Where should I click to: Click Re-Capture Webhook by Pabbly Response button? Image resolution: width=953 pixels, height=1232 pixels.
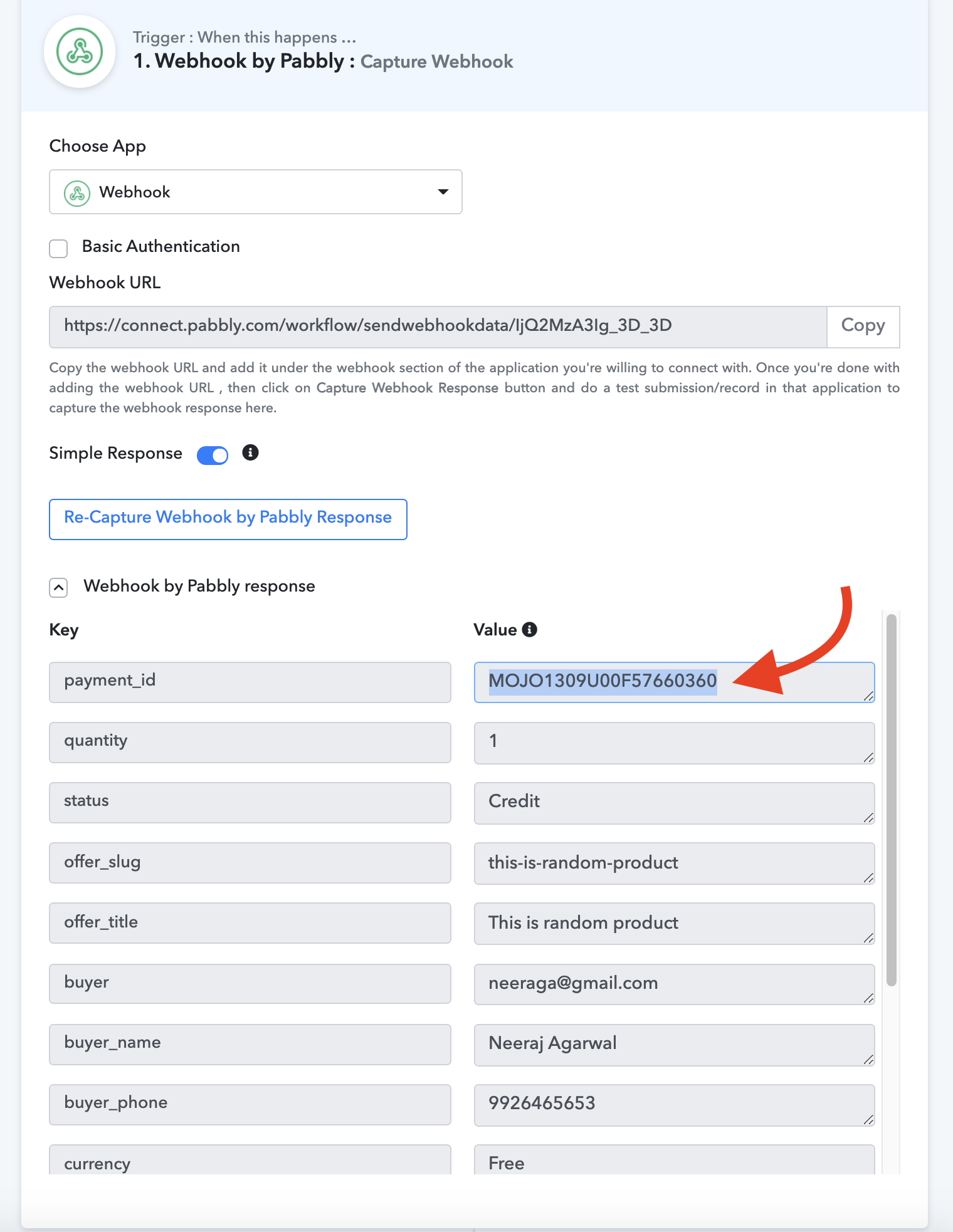tap(228, 519)
